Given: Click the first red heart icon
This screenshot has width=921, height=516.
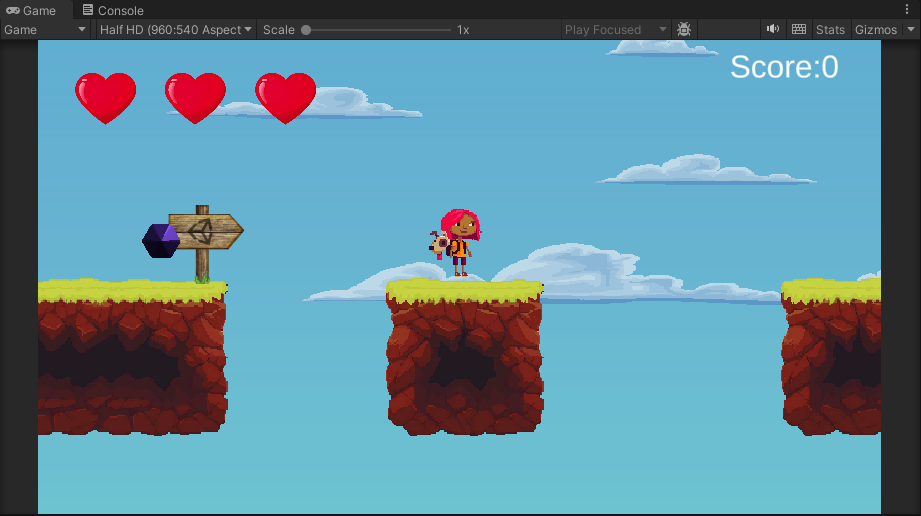Looking at the screenshot, I should click(x=106, y=98).
